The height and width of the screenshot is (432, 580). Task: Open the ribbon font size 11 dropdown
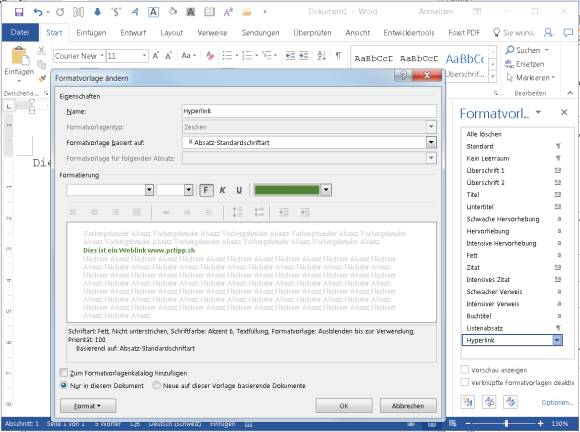point(144,56)
